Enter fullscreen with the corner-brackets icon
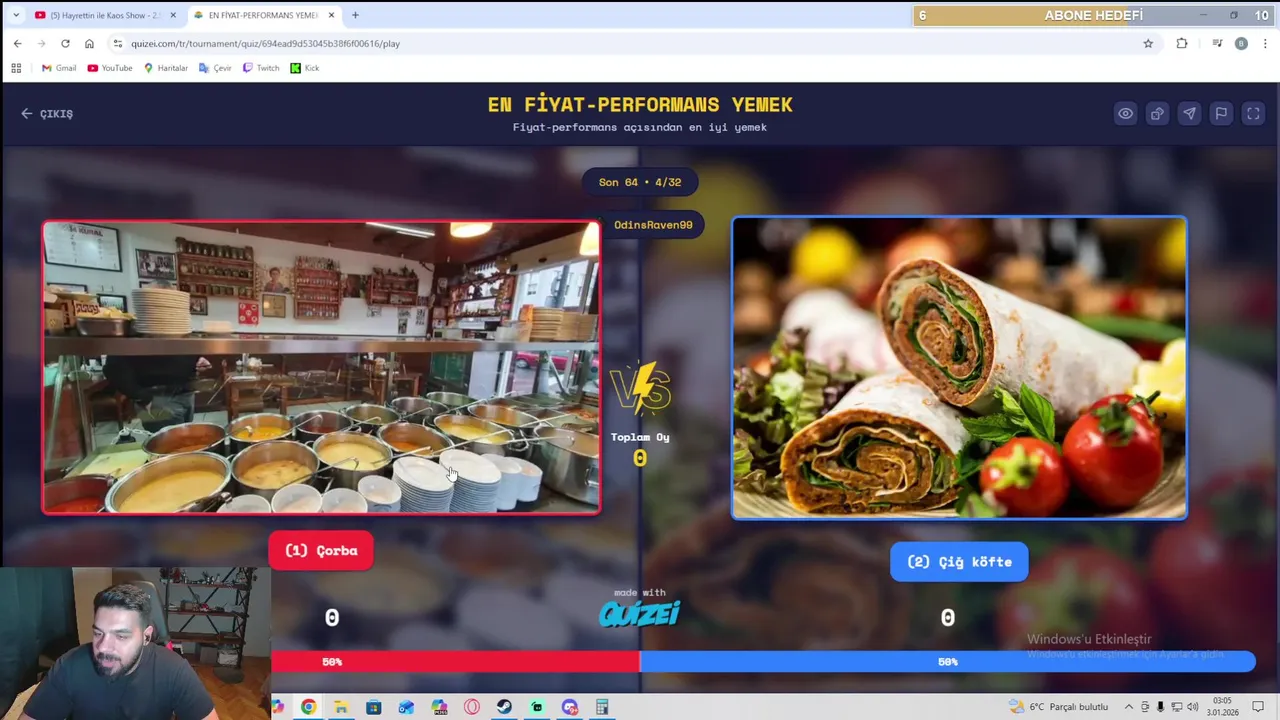 [1253, 114]
